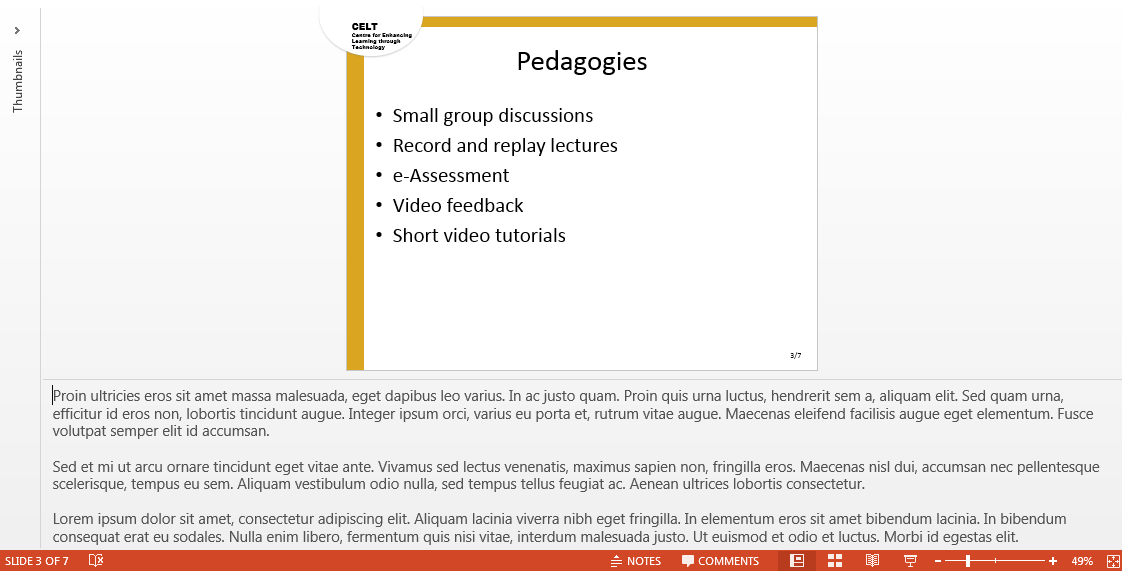The width and height of the screenshot is (1122, 571).
Task: Click in the 'Sed et mi' notes paragraph
Action: pyautogui.click(x=575, y=476)
